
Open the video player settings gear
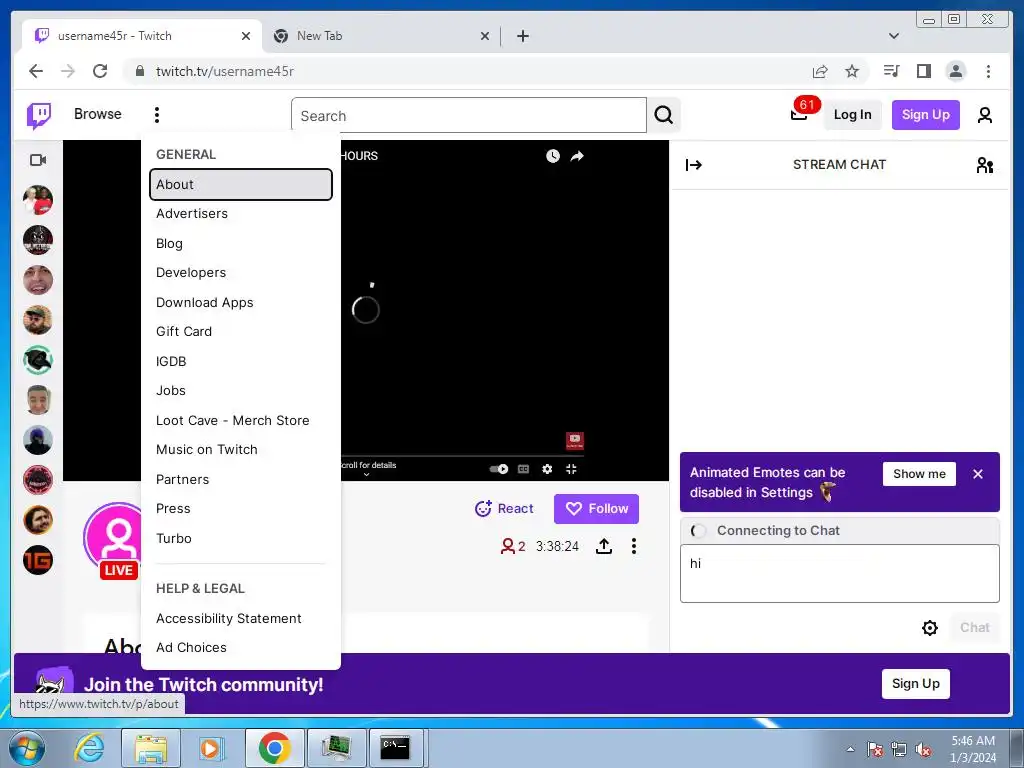547,469
